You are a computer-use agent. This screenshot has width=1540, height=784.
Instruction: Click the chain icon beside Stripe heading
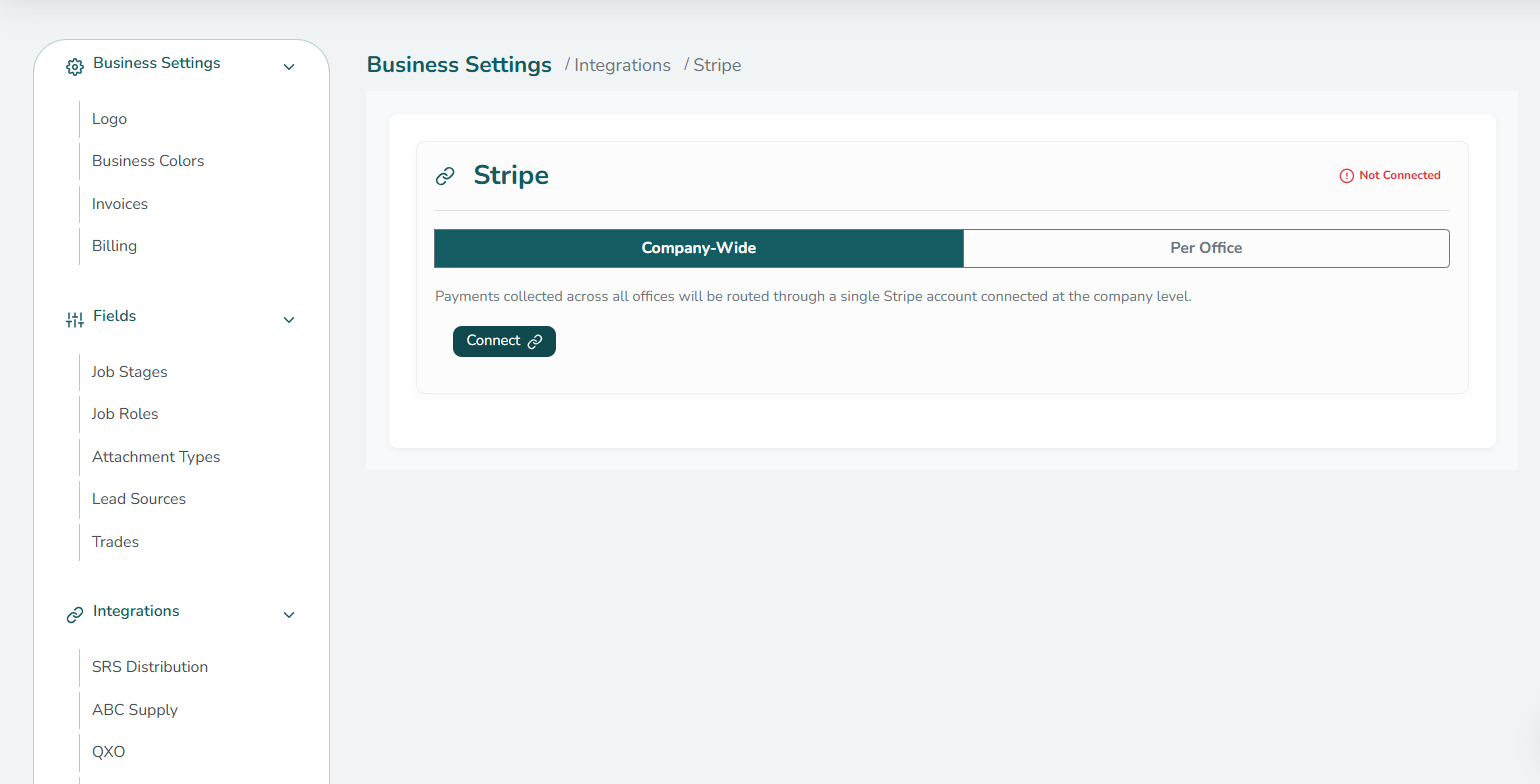(445, 177)
